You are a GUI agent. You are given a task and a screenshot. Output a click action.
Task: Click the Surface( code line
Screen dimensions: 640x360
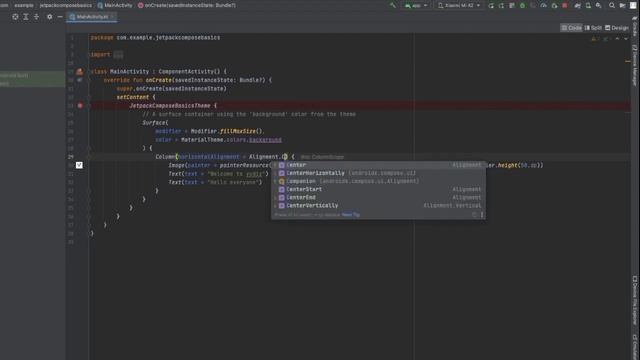point(155,123)
